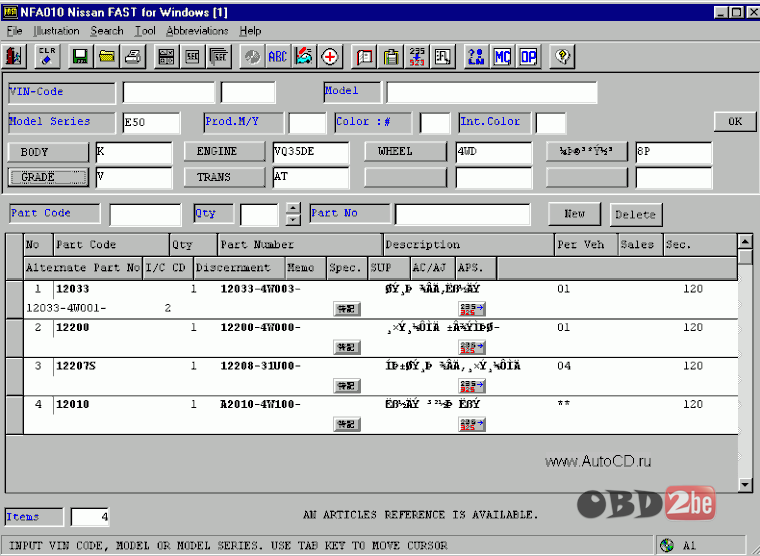Click the calculator-like grid icon before SEC
This screenshot has width=760, height=556.
pyautogui.click(x=166, y=57)
